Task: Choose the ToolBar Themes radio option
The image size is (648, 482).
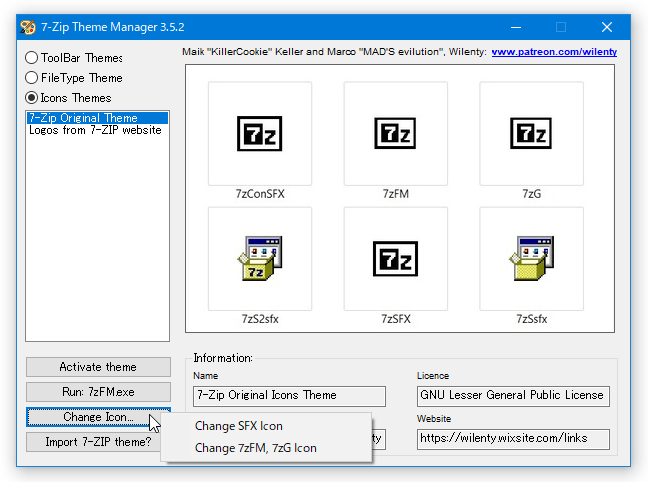Action: tap(74, 58)
